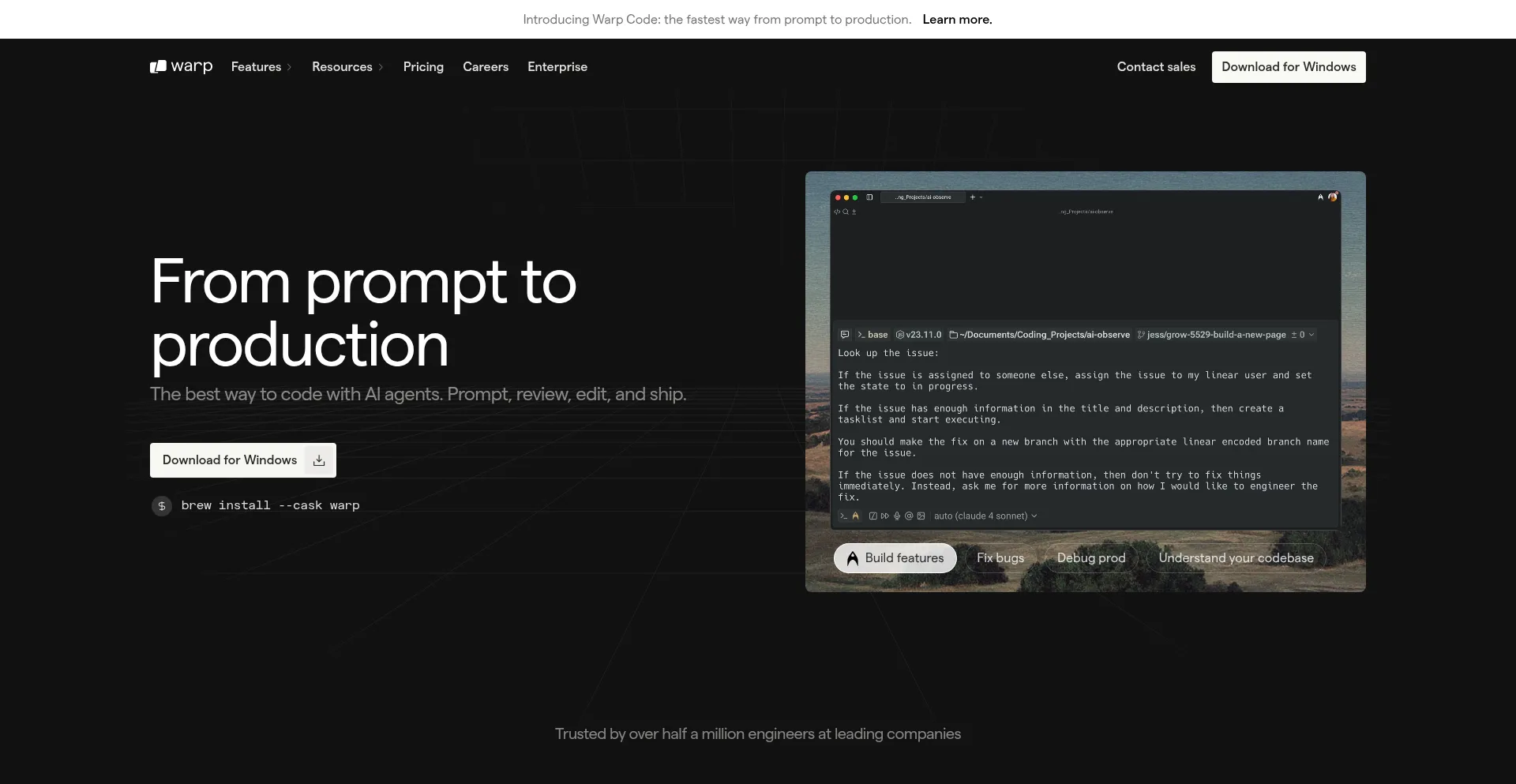Click the sidebar panel toggle icon in terminal window
Viewport: 1516px width, 784px height.
[869, 197]
